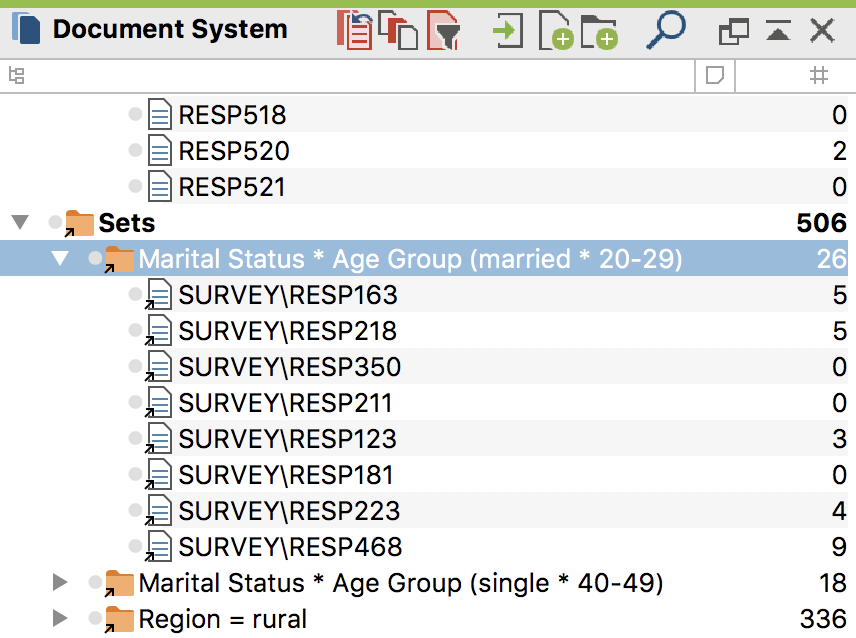This screenshot has height=638, width=856.
Task: Select the Sets folder label
Action: click(x=127, y=223)
